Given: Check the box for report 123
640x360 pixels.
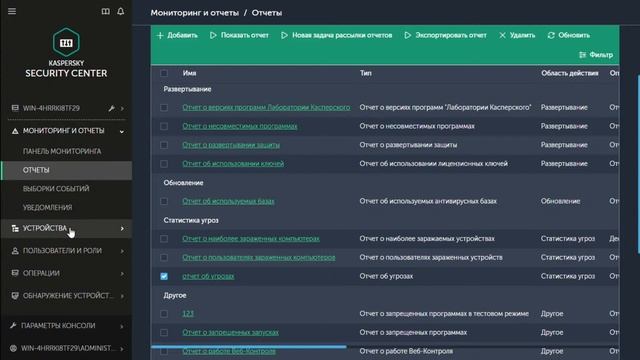Looking at the screenshot, I should (164, 314).
